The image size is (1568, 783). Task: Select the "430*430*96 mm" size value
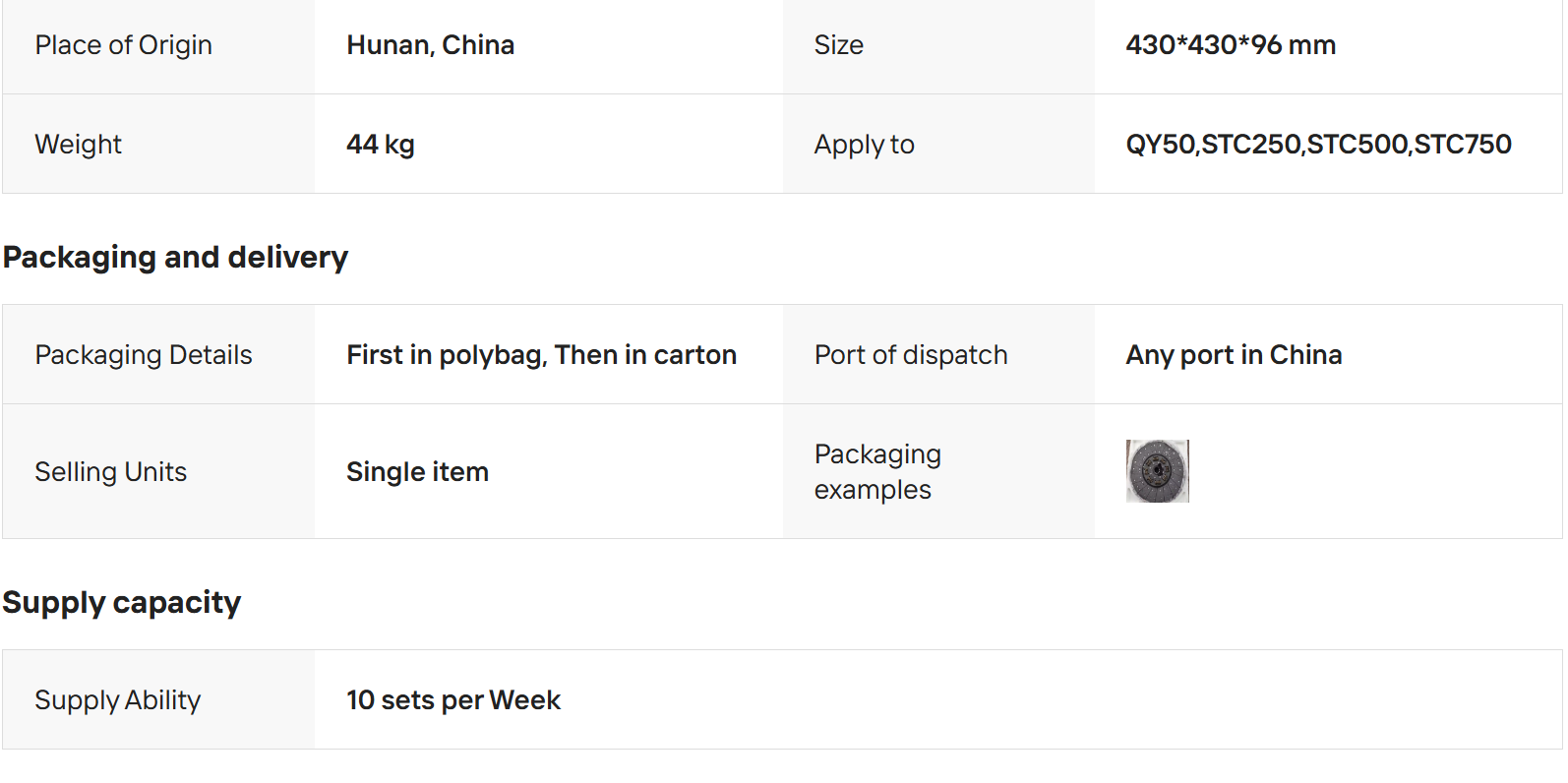(x=1230, y=45)
